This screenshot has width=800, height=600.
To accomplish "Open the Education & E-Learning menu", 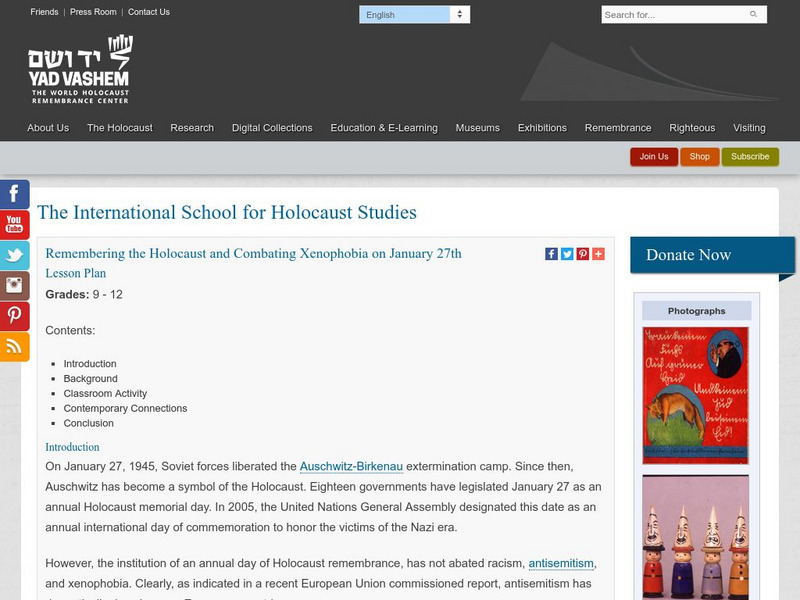I will pyautogui.click(x=385, y=128).
